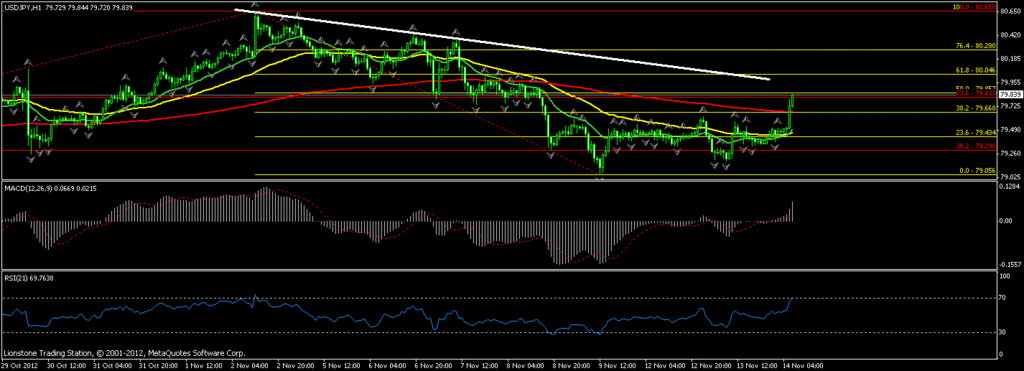Click the Fibonacci label 100.0 - 80.658

click(x=974, y=7)
